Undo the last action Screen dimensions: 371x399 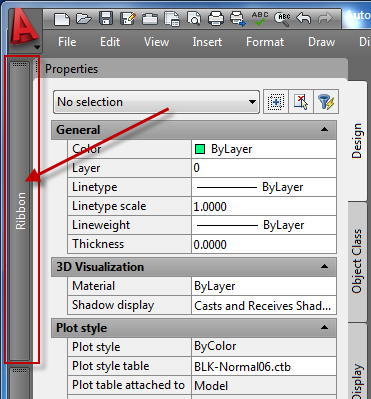pos(303,18)
